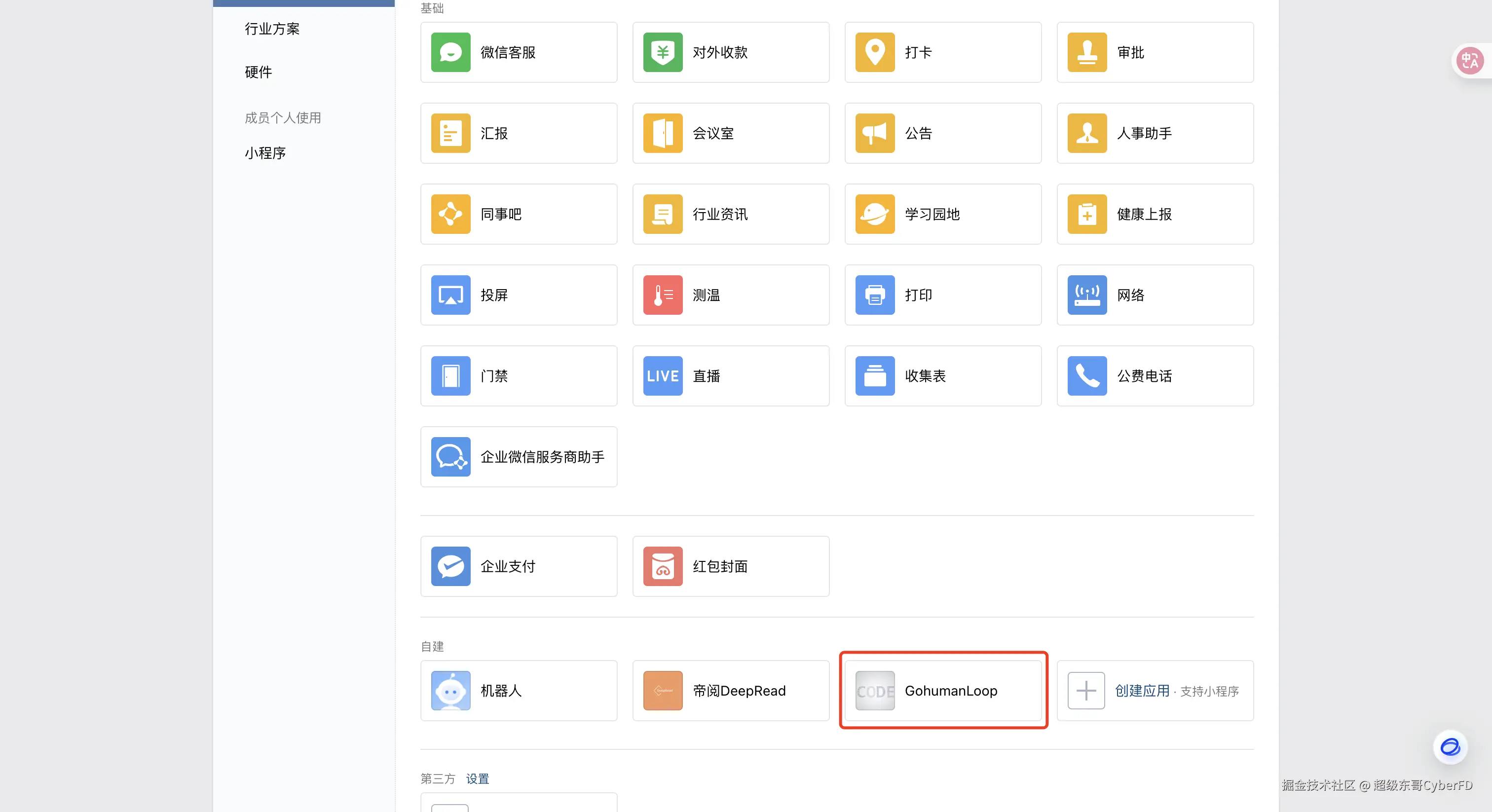This screenshot has width=1492, height=812.
Task: Open the 会议室 meeting room icon
Action: pyautogui.click(x=663, y=133)
